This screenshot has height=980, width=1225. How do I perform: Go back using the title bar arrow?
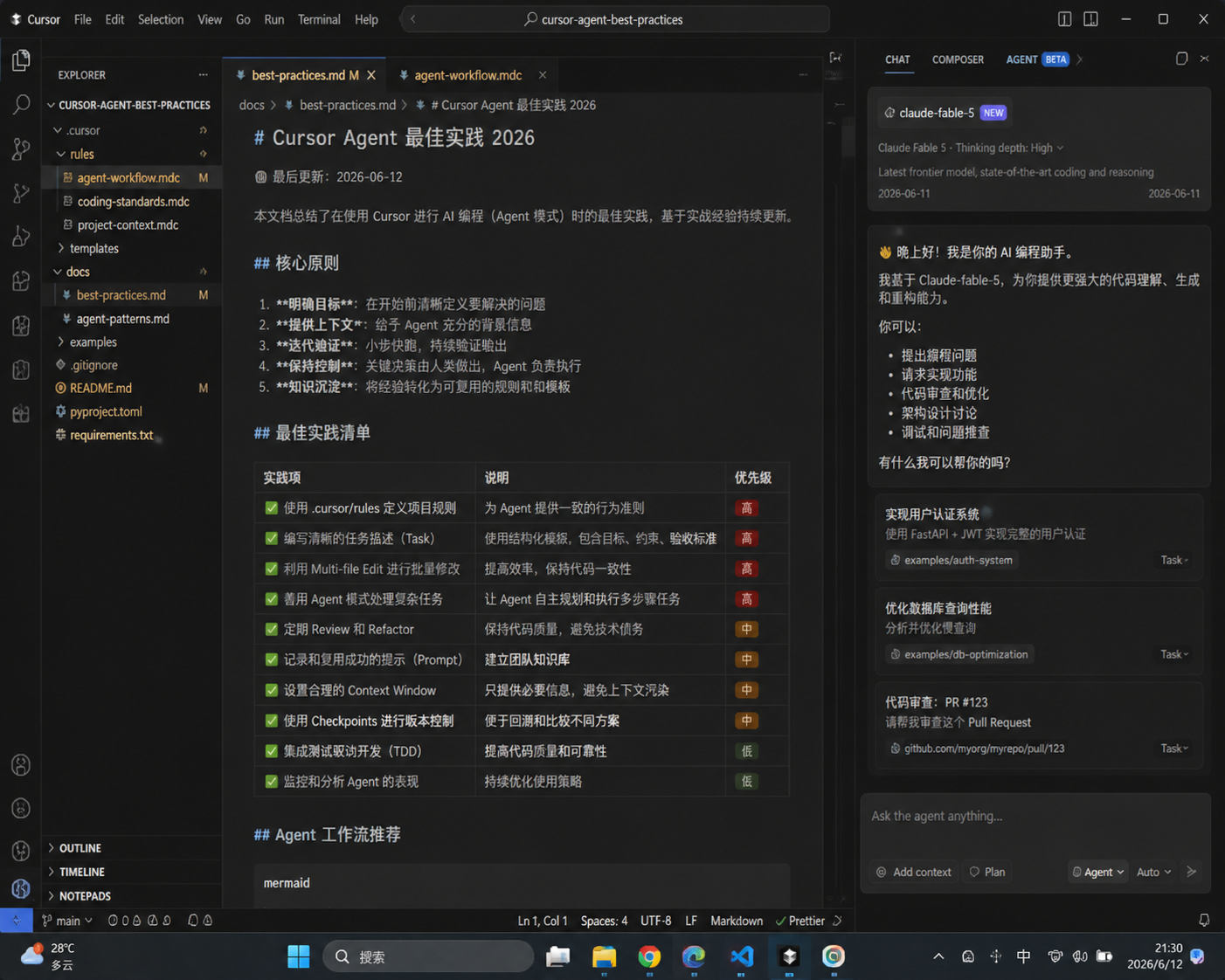(x=413, y=19)
